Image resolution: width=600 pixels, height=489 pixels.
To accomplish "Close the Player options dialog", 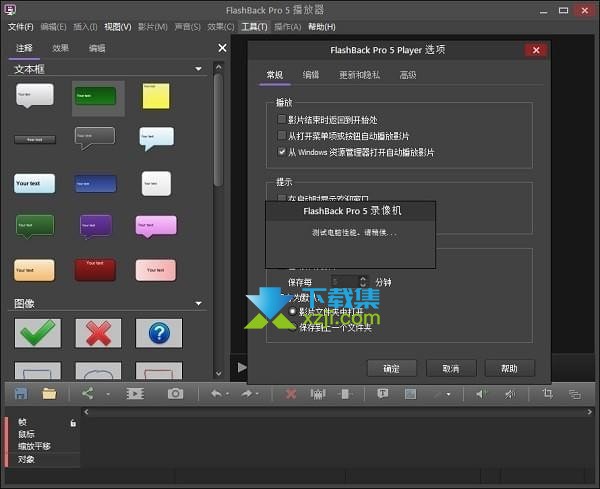I will pos(536,50).
